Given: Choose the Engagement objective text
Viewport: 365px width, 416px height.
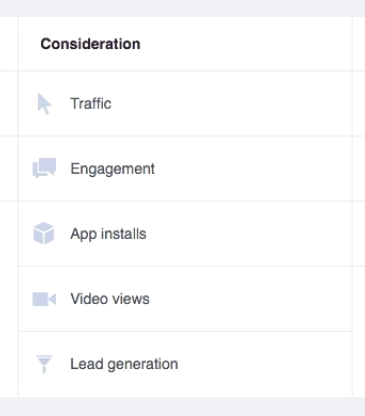Looking at the screenshot, I should coord(112,169).
